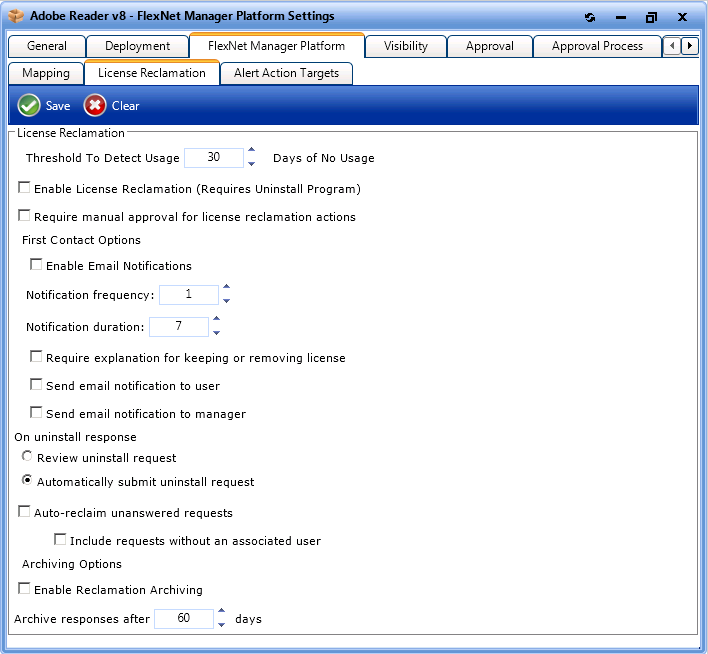Increase Notification frequency value

227,287
